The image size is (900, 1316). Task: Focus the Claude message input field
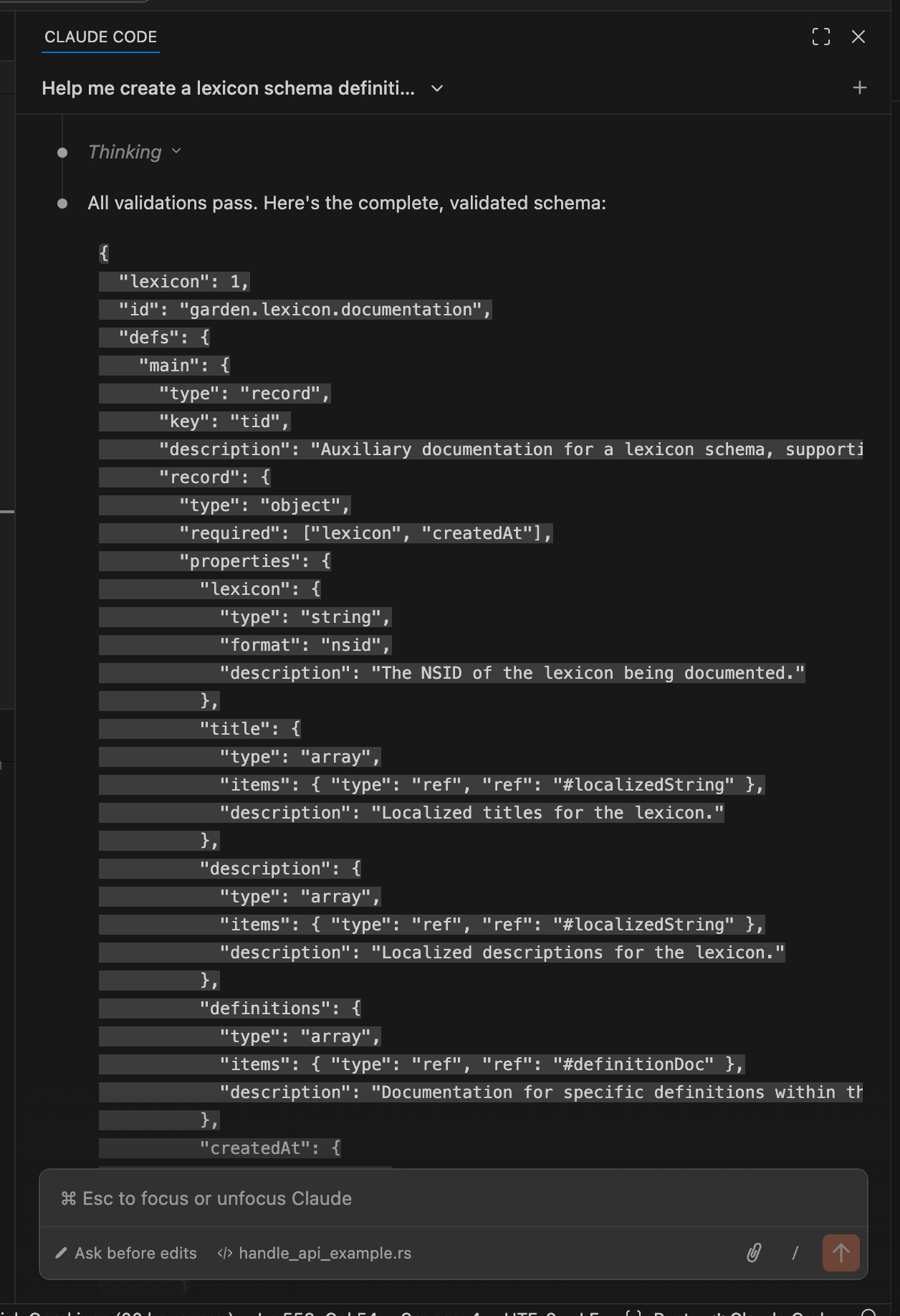coord(453,1198)
